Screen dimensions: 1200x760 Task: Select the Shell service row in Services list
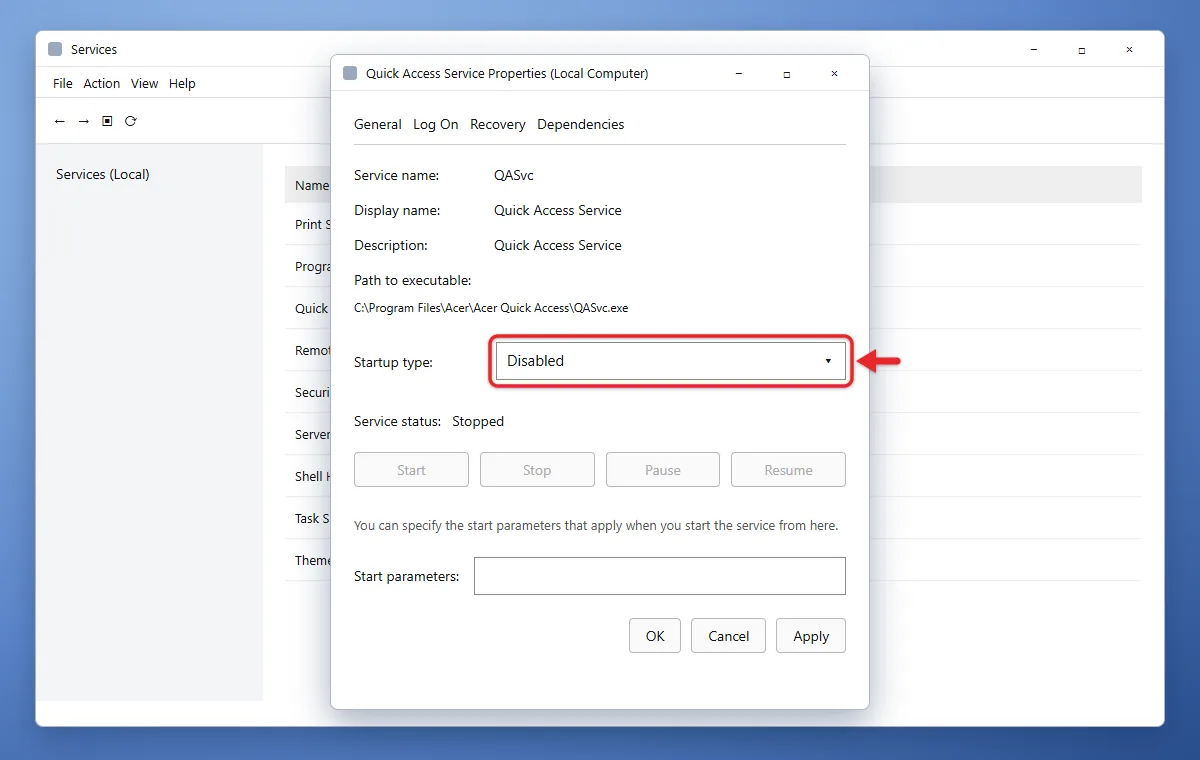point(713,476)
